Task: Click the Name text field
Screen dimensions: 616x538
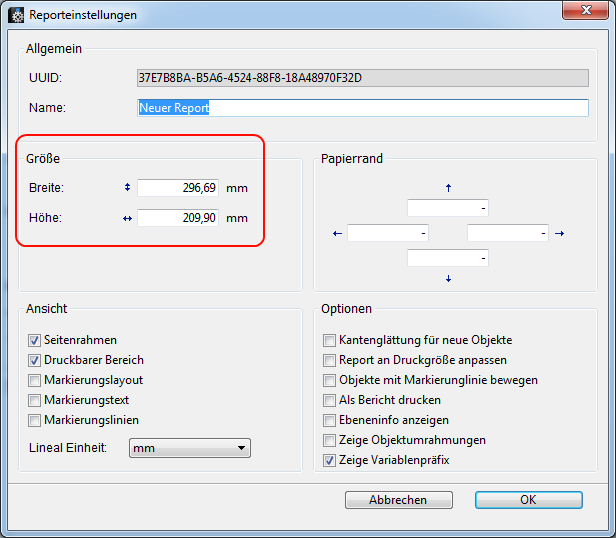Action: 362,108
